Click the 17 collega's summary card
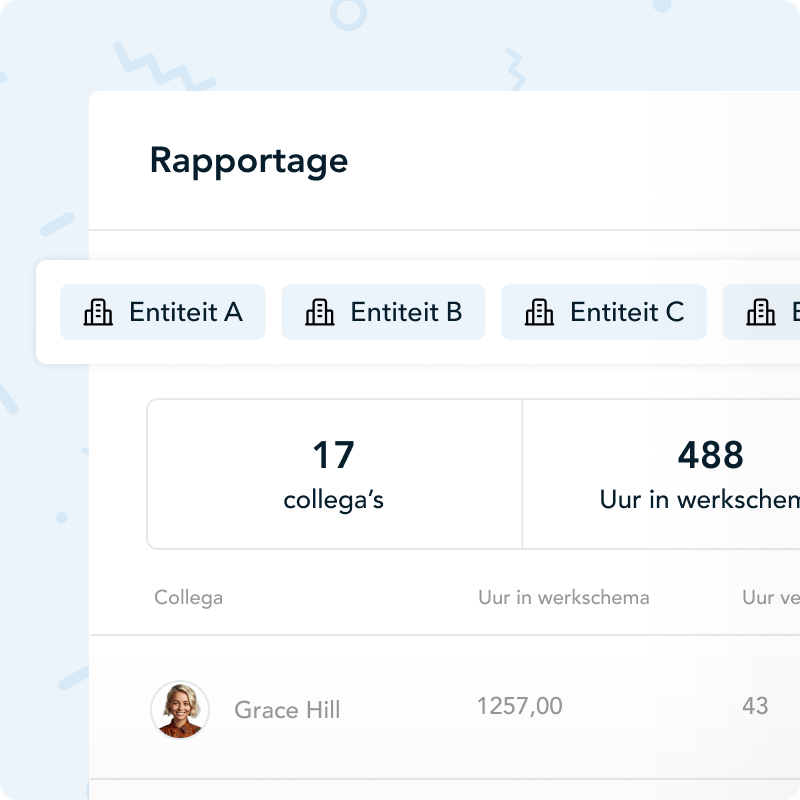 (x=335, y=474)
